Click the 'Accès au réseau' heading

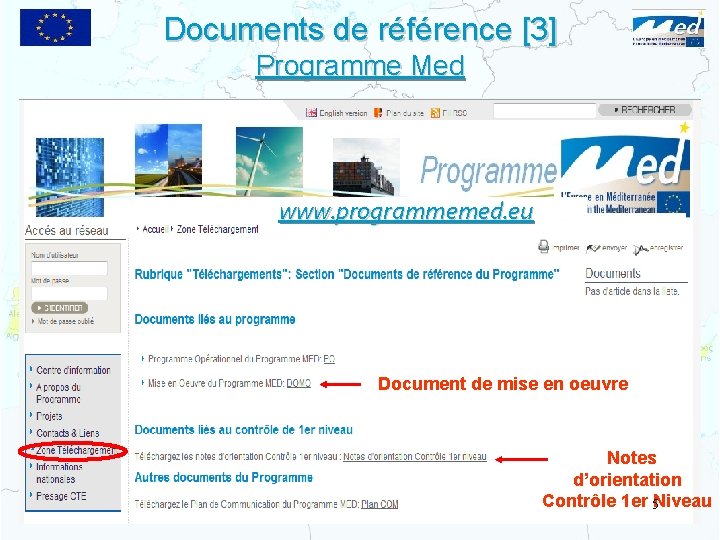67,231
